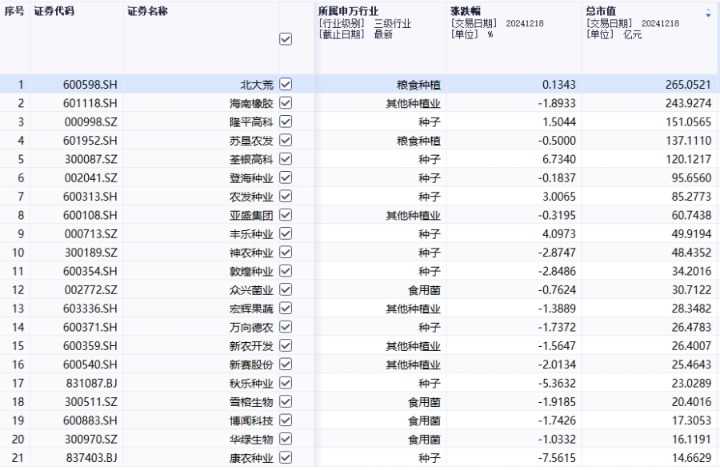Toggle the select-all checkbox in header
Image resolution: width=720 pixels, height=470 pixels.
click(285, 39)
